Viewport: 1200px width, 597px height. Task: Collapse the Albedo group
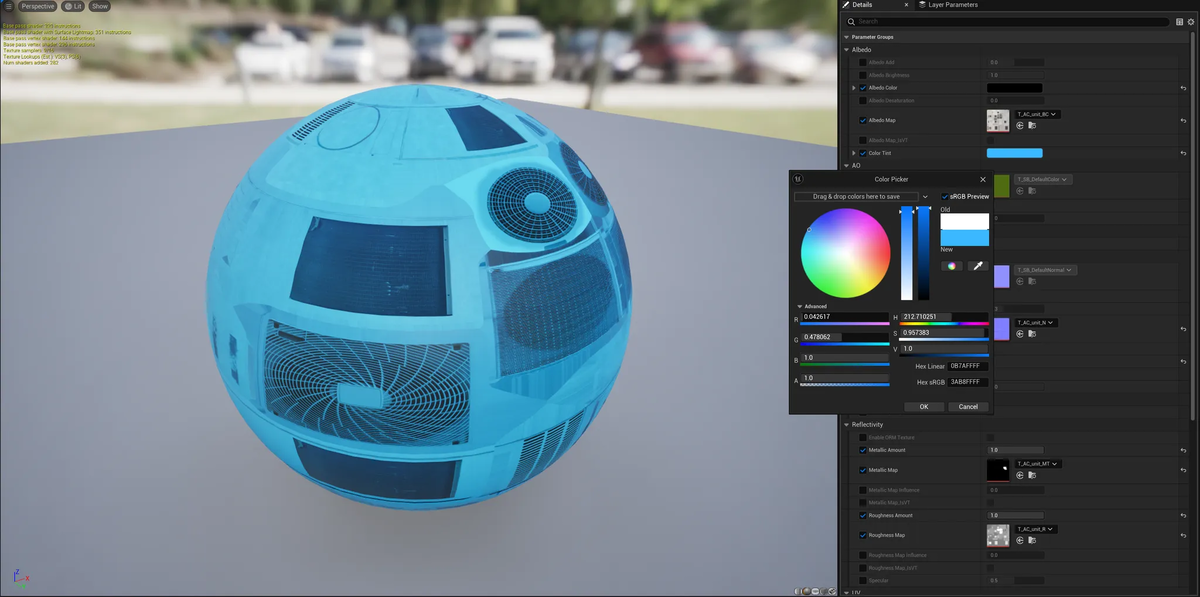coord(847,49)
